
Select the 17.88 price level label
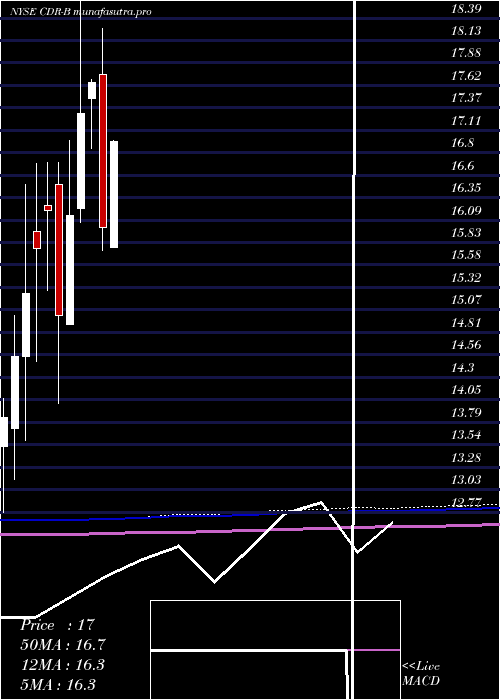coord(466,53)
